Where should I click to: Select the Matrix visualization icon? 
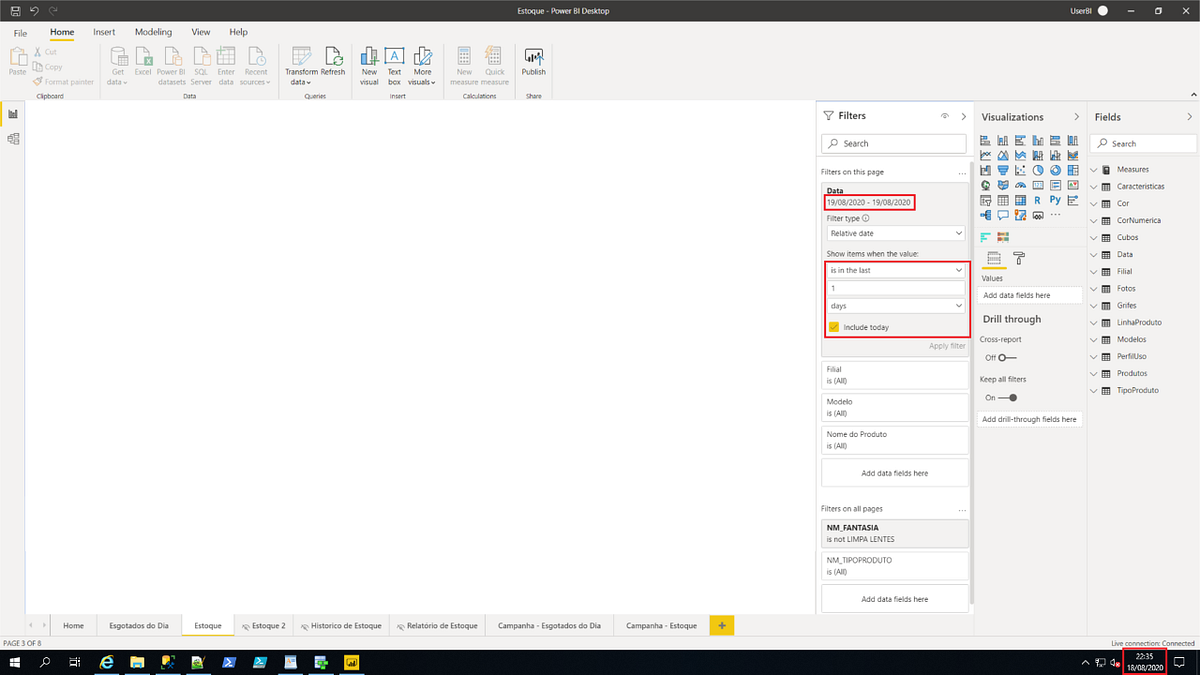click(x=1020, y=199)
